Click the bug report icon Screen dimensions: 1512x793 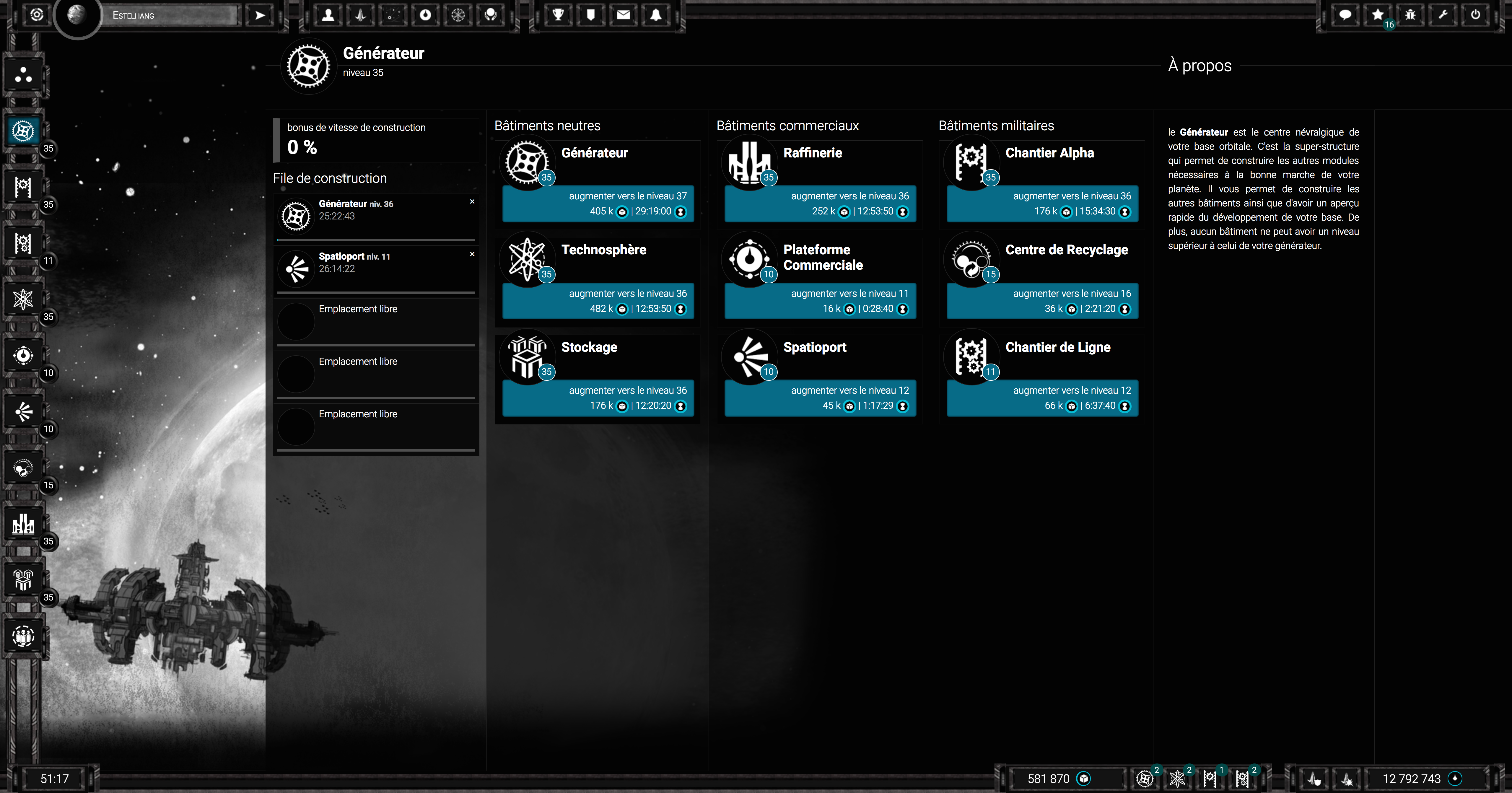[x=1410, y=15]
